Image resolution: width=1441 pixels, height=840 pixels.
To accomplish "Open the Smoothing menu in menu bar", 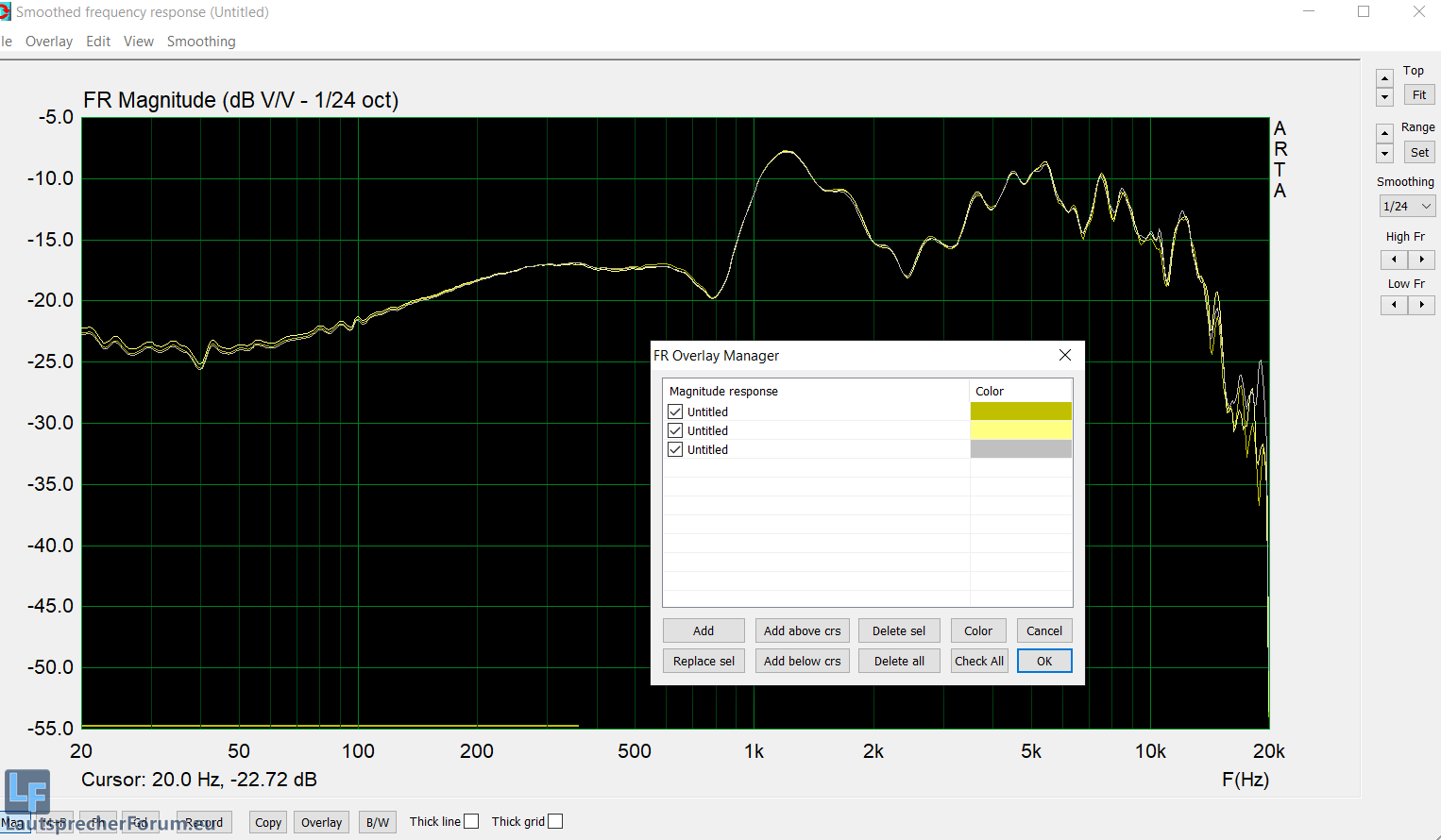I will 201,42.
